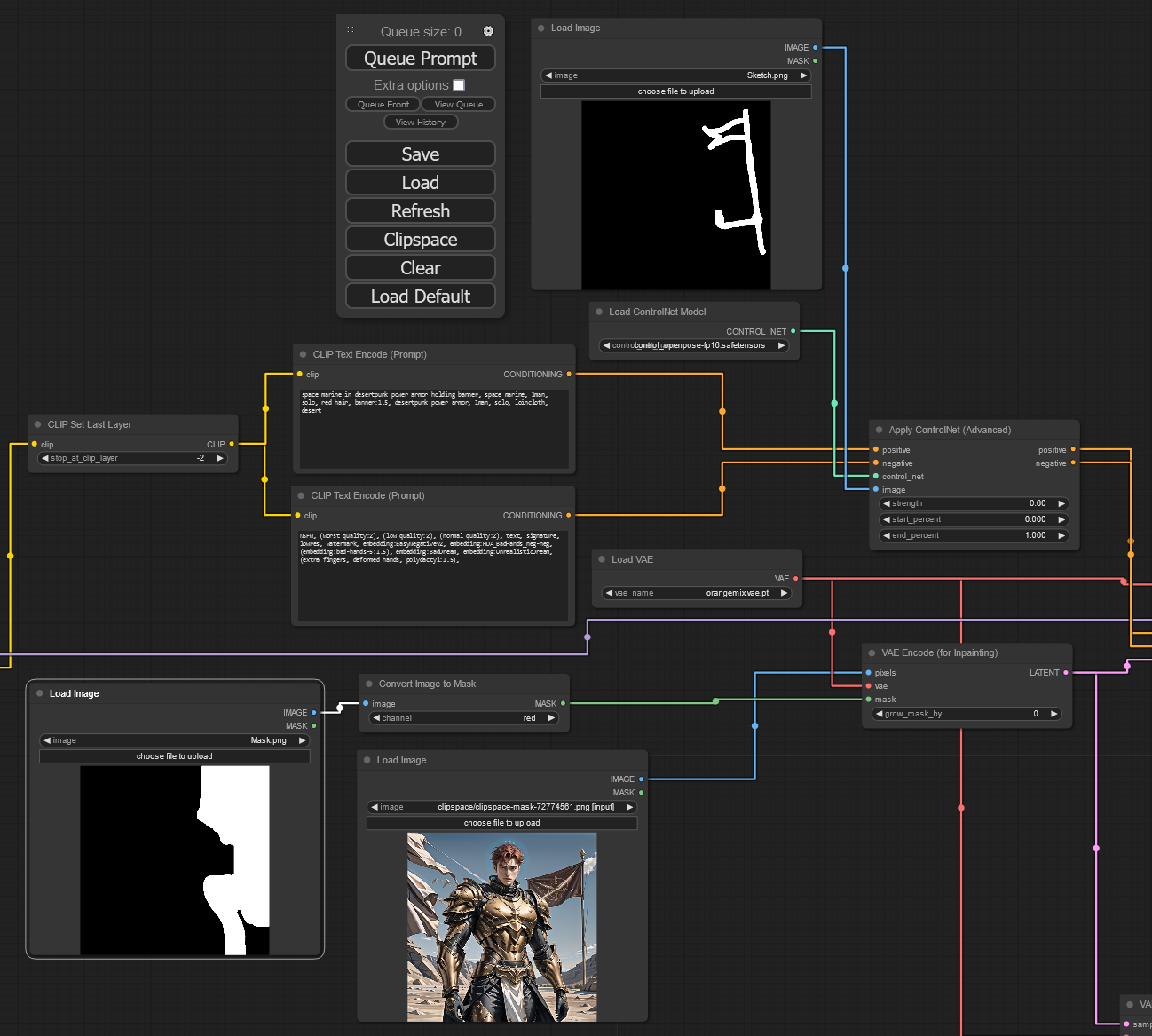
Task: Adjust the ControlNet strength slider
Action: click(x=974, y=503)
